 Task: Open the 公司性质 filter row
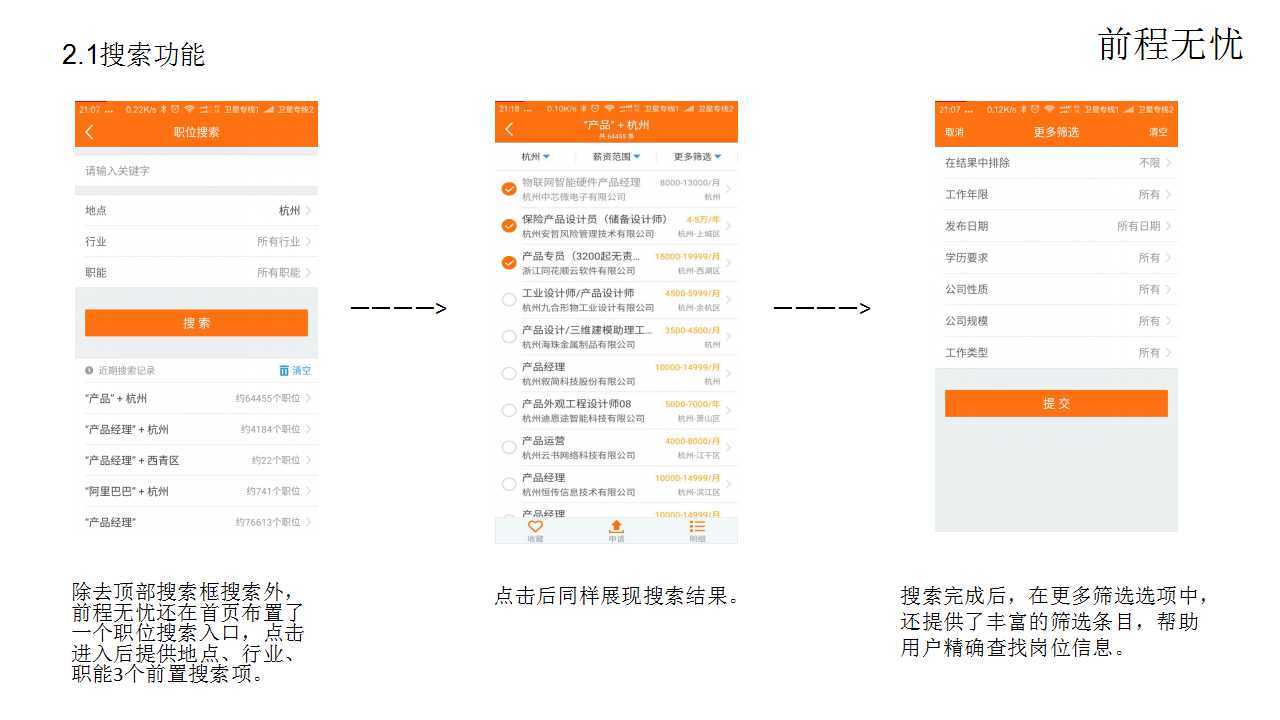(1056, 289)
